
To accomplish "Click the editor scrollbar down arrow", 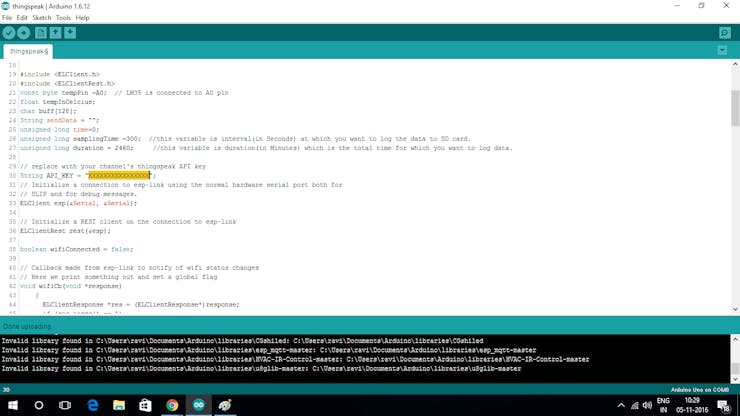I will [735, 309].
